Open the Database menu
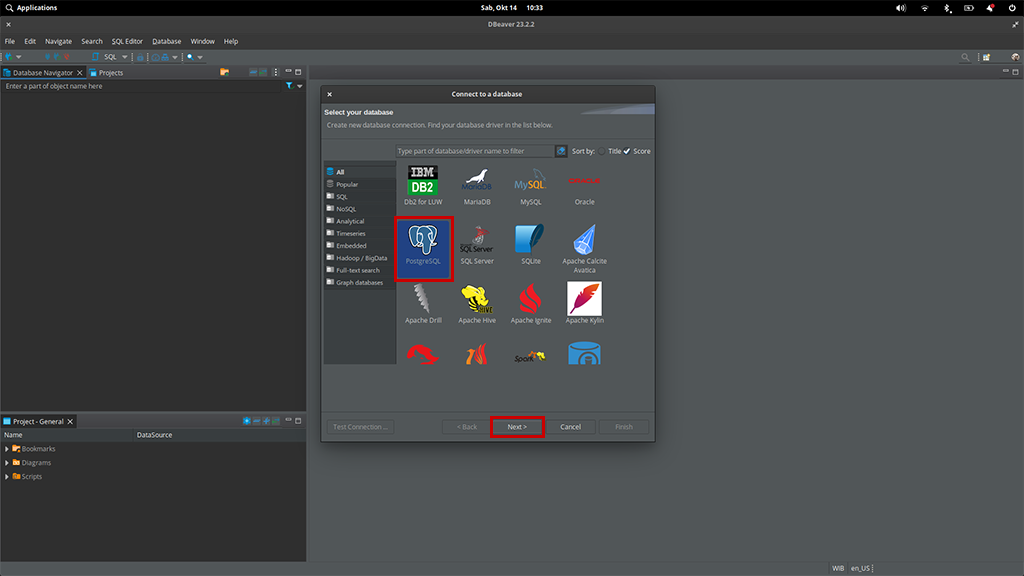1024x576 pixels. 166,41
